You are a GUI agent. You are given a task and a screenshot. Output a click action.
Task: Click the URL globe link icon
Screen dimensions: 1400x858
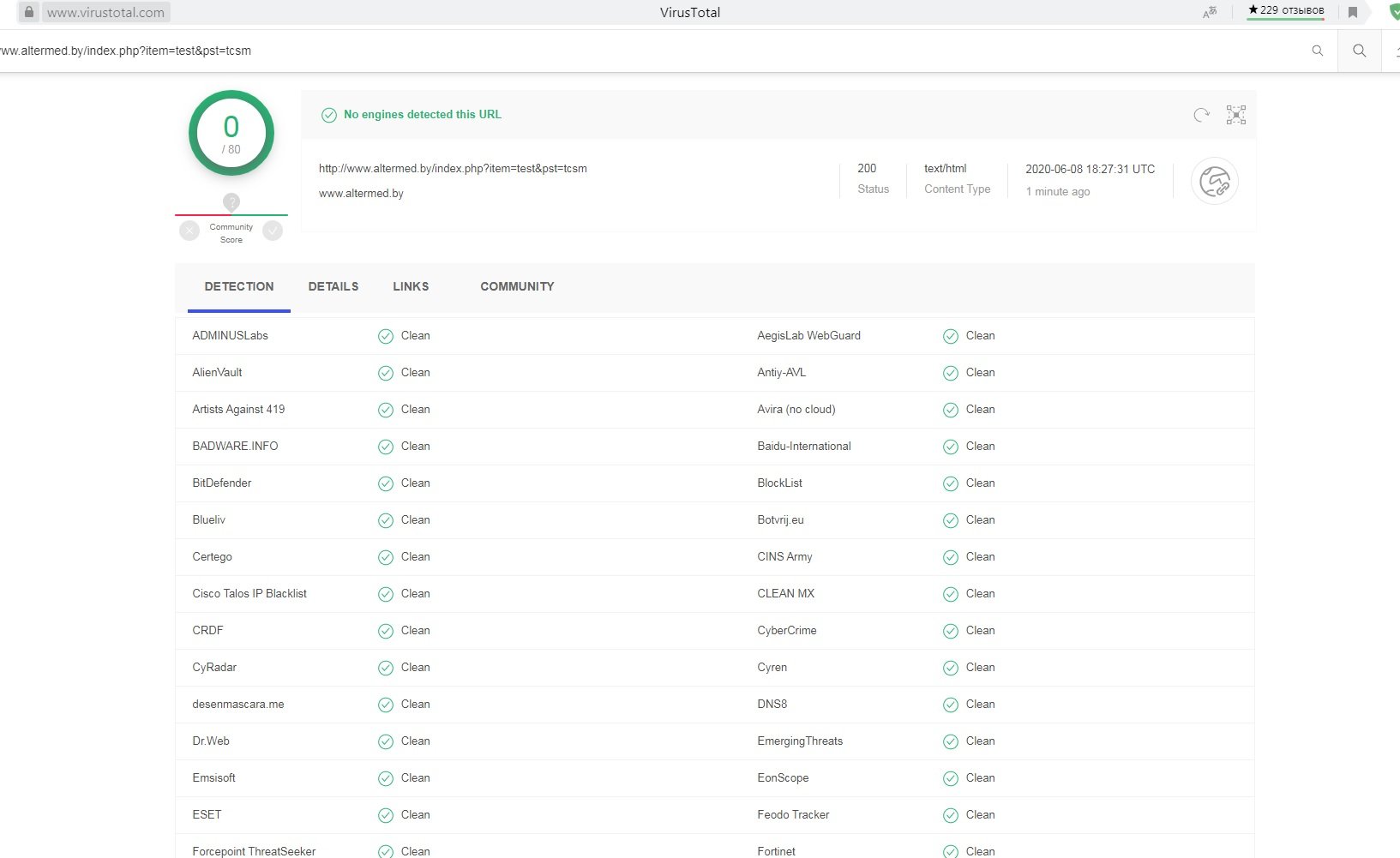[x=1214, y=182]
